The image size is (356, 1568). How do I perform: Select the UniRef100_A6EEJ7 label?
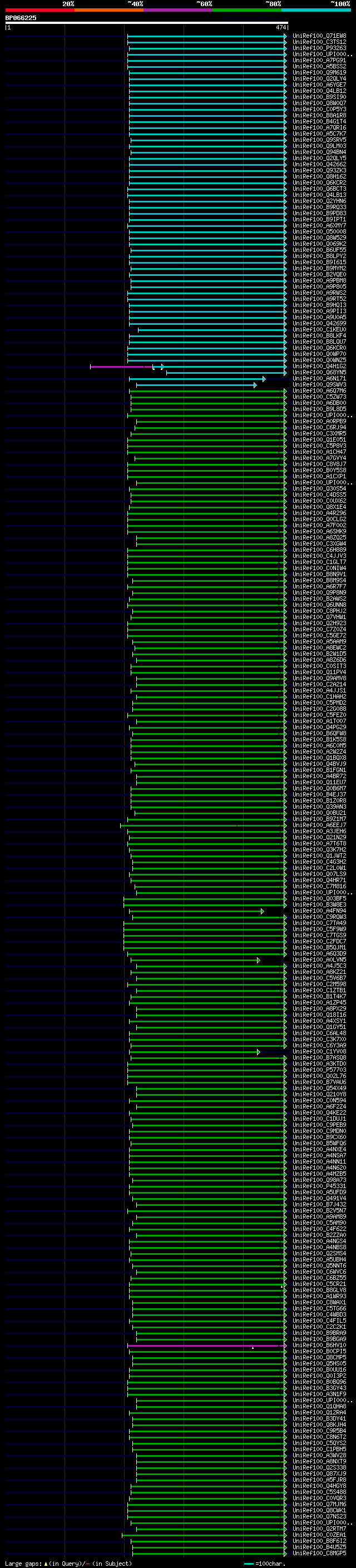319,825
